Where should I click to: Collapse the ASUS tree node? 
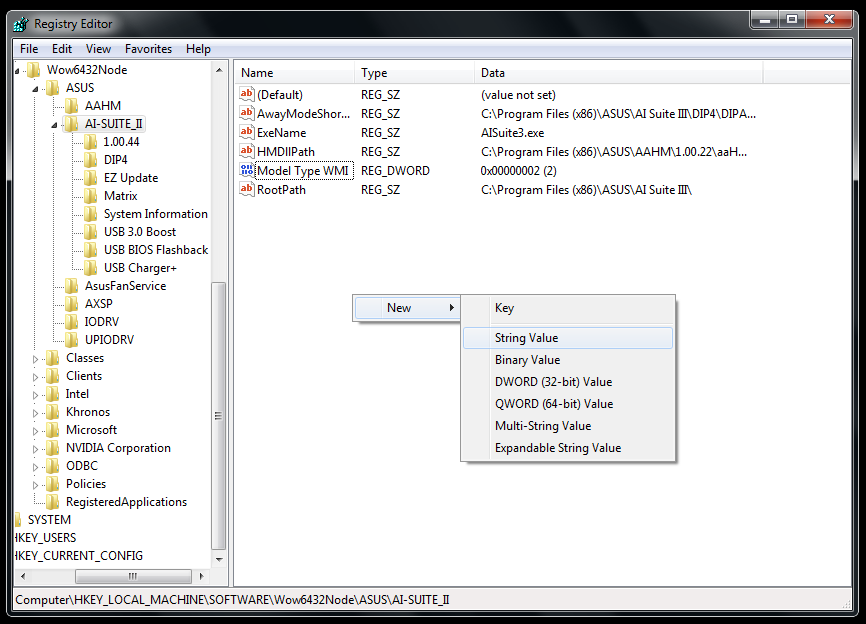pyautogui.click(x=36, y=89)
